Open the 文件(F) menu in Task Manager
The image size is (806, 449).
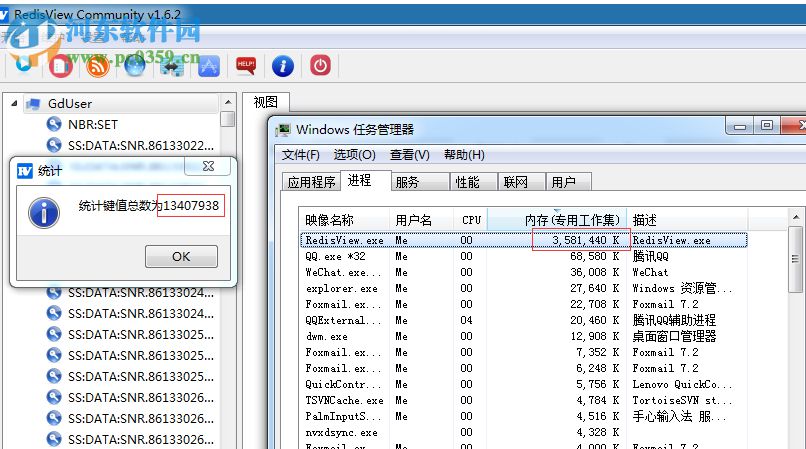300,155
